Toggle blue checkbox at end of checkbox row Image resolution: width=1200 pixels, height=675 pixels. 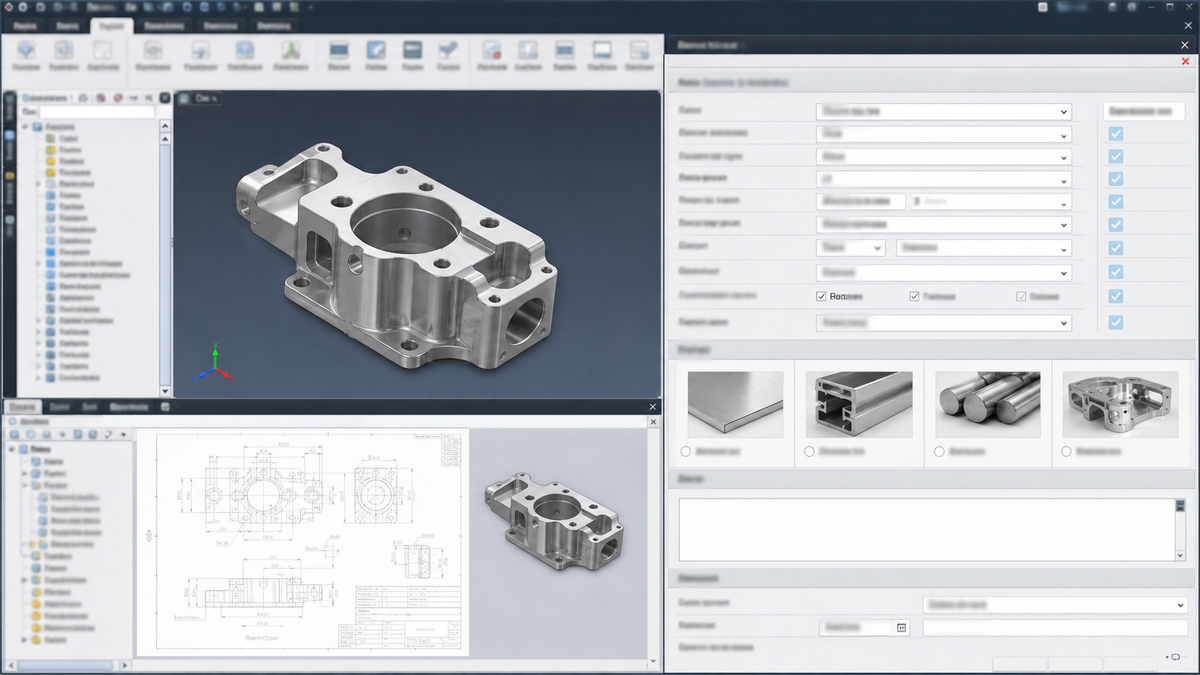coord(1115,297)
